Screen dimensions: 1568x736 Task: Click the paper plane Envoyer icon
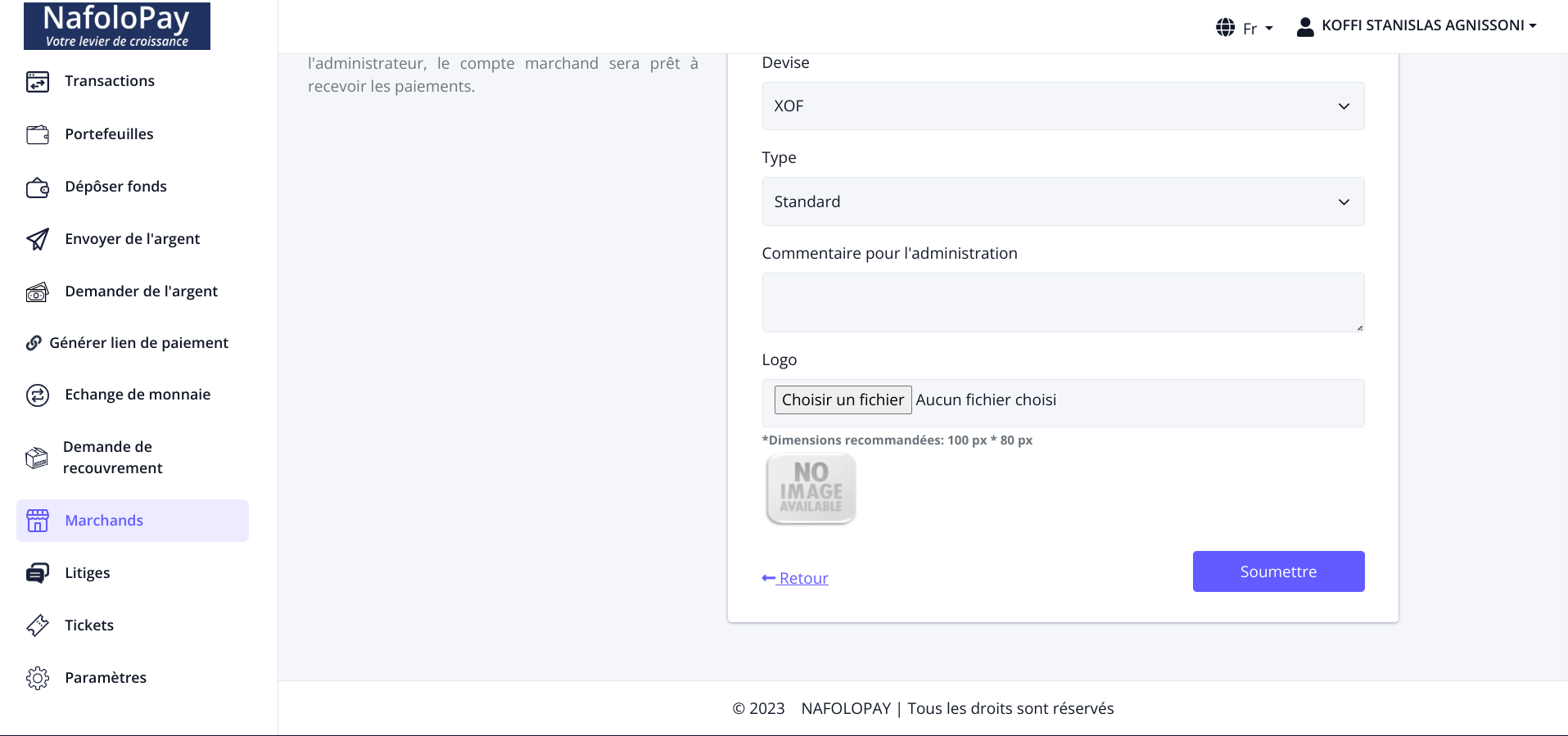click(x=38, y=239)
